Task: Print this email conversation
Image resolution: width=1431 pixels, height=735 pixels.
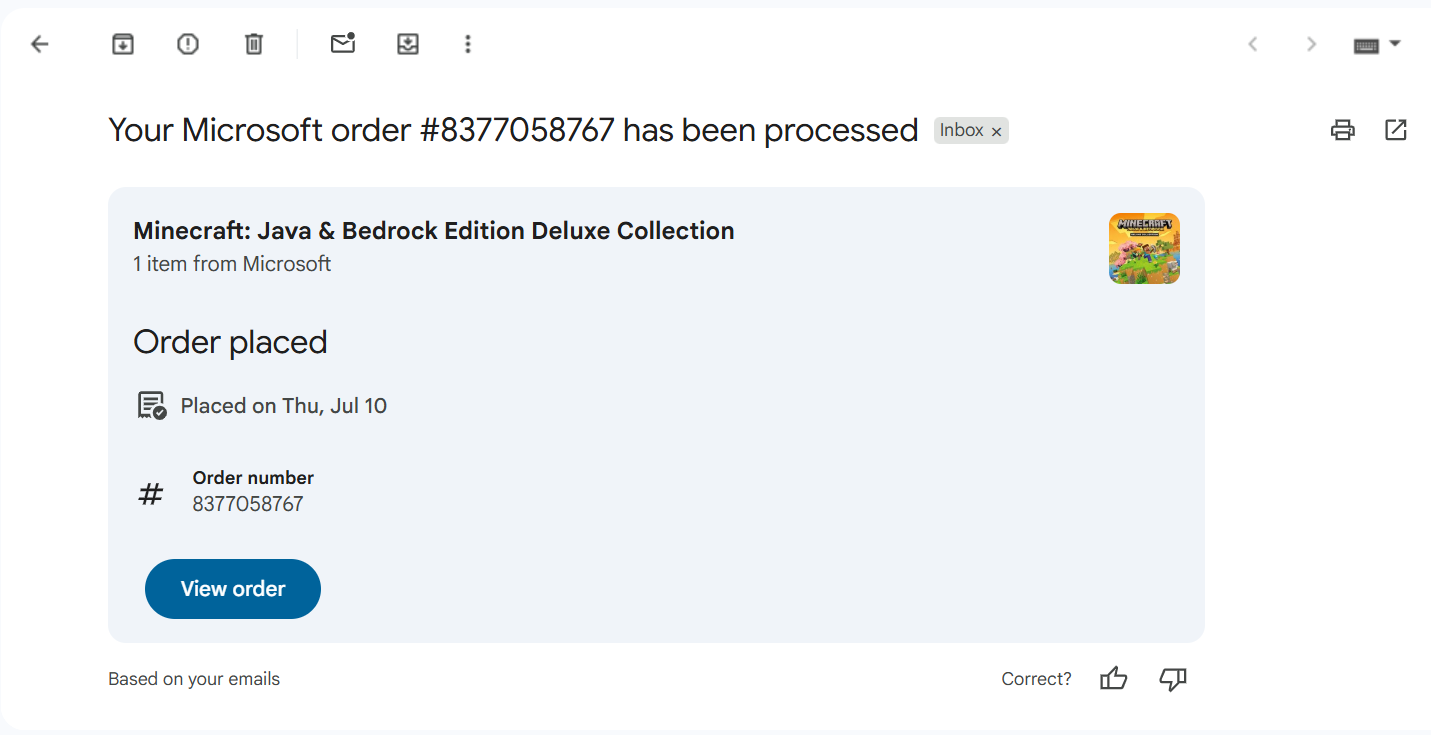Action: pyautogui.click(x=1342, y=130)
